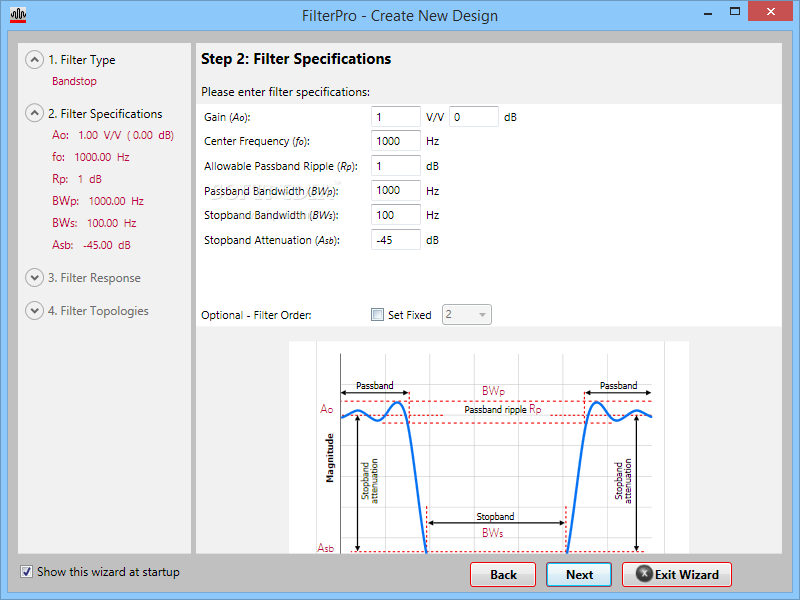This screenshot has height=600, width=800.
Task: Click the 3. Filter Response heading
Action: [94, 278]
